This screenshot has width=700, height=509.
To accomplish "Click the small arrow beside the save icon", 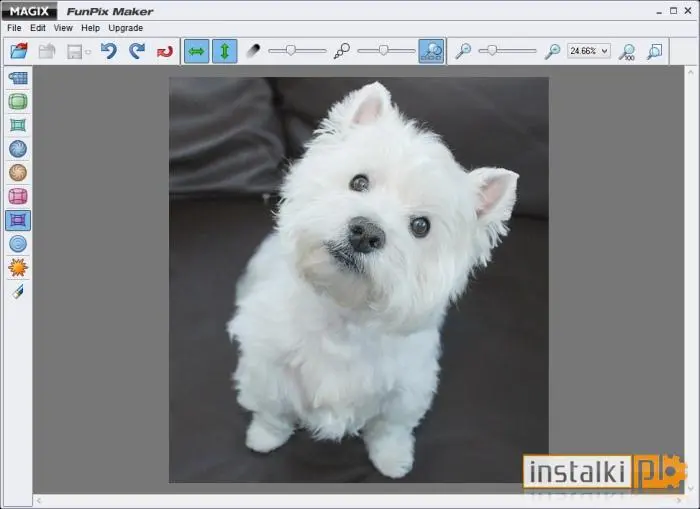I will (x=88, y=52).
